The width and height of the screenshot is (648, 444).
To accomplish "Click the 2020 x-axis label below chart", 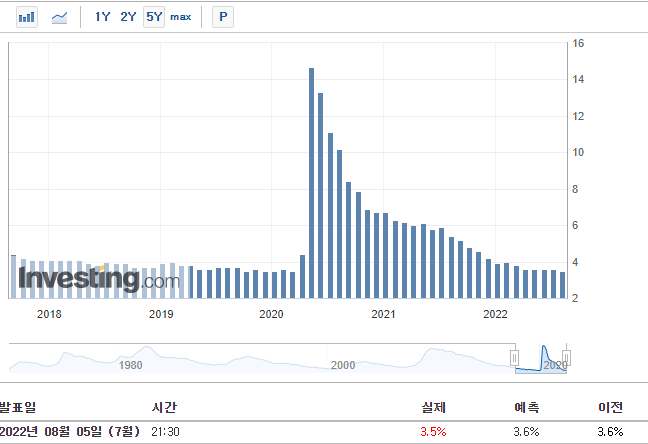I will coord(271,314).
